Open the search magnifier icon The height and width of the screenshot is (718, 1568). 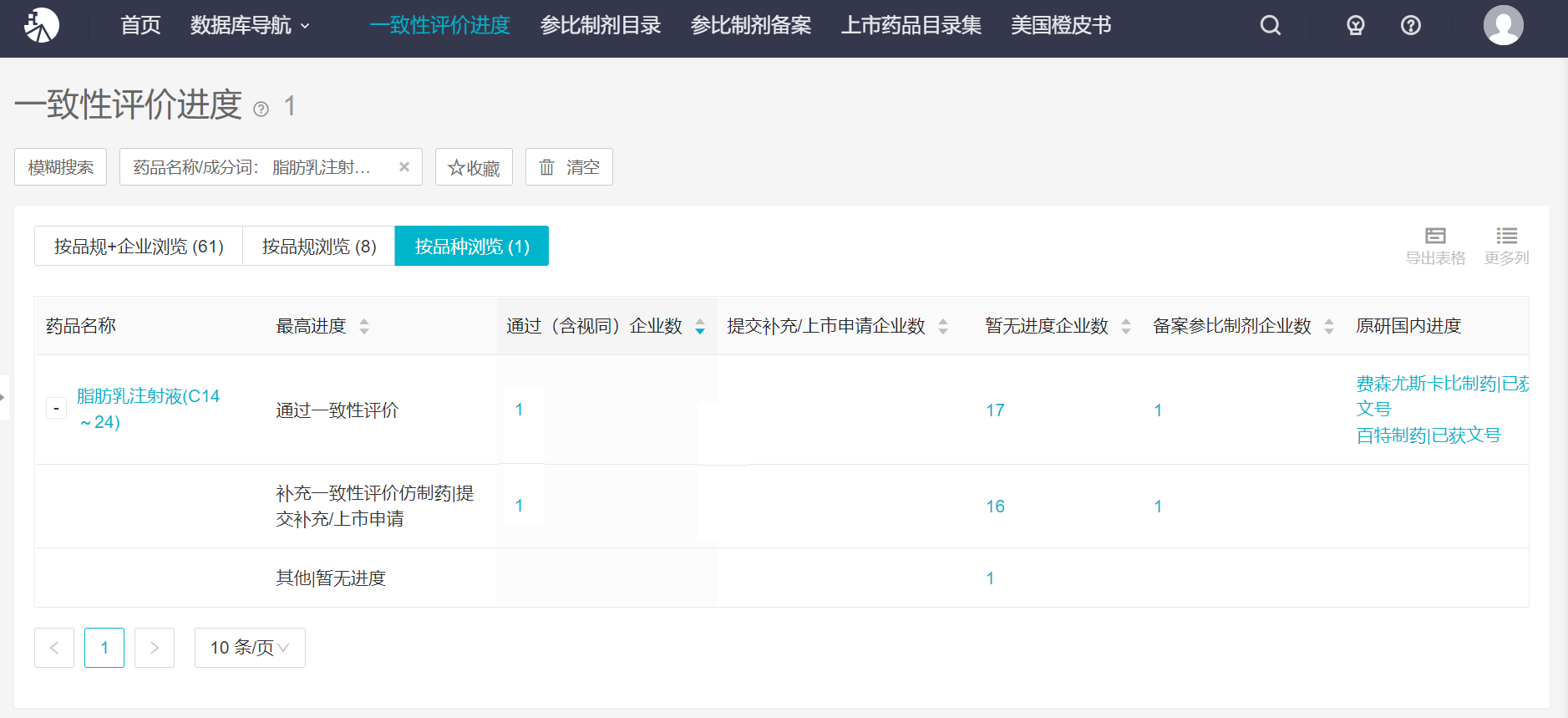pyautogui.click(x=1271, y=25)
